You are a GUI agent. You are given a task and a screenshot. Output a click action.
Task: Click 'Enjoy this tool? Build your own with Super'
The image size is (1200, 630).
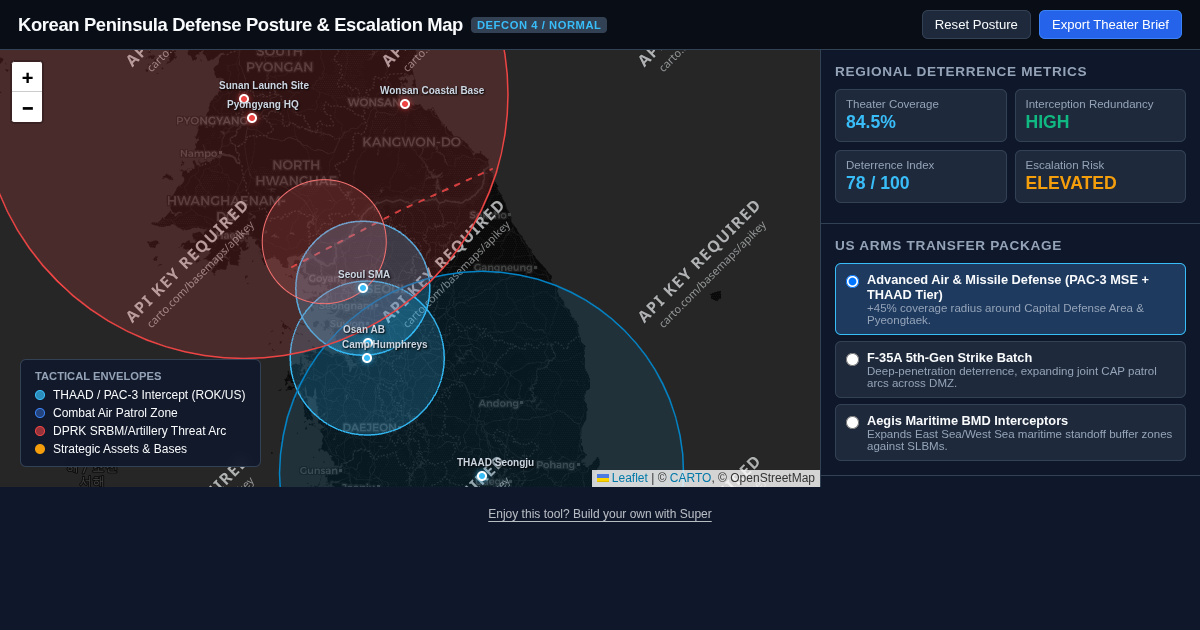[600, 514]
